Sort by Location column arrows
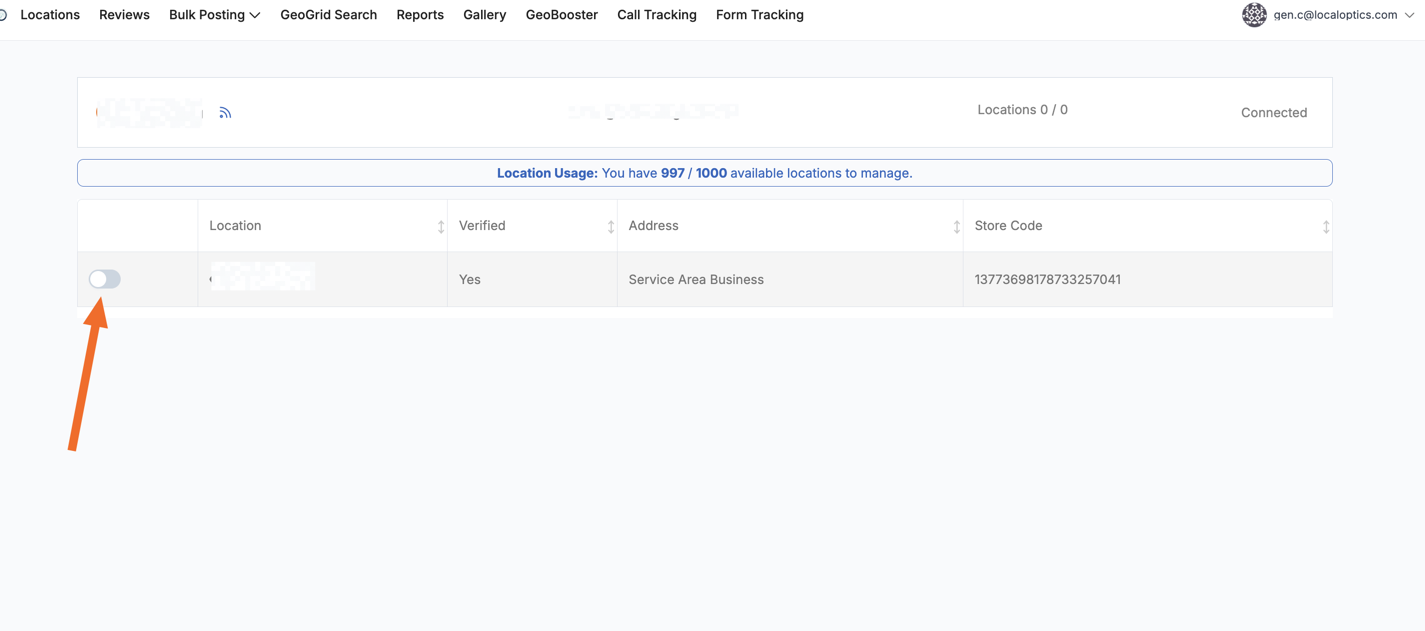Image resolution: width=1425 pixels, height=631 pixels. 440,227
